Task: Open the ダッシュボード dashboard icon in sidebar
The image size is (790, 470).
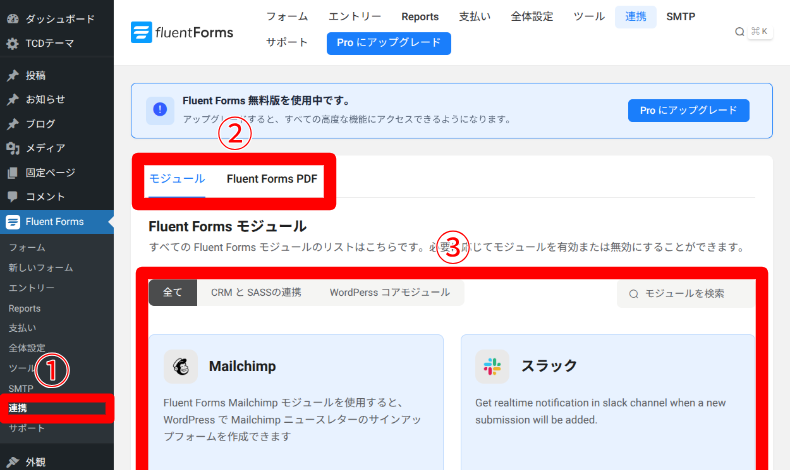Action: [x=13, y=19]
